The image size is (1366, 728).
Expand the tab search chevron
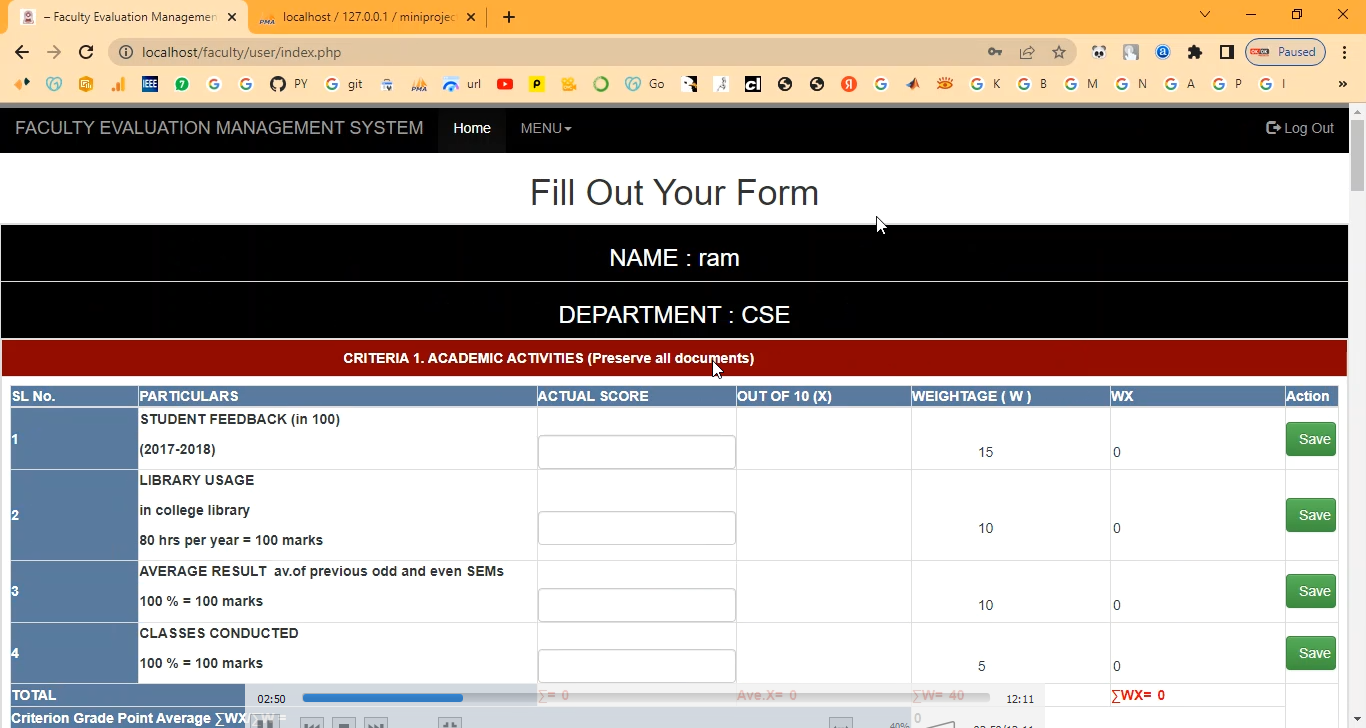pyautogui.click(x=1205, y=15)
